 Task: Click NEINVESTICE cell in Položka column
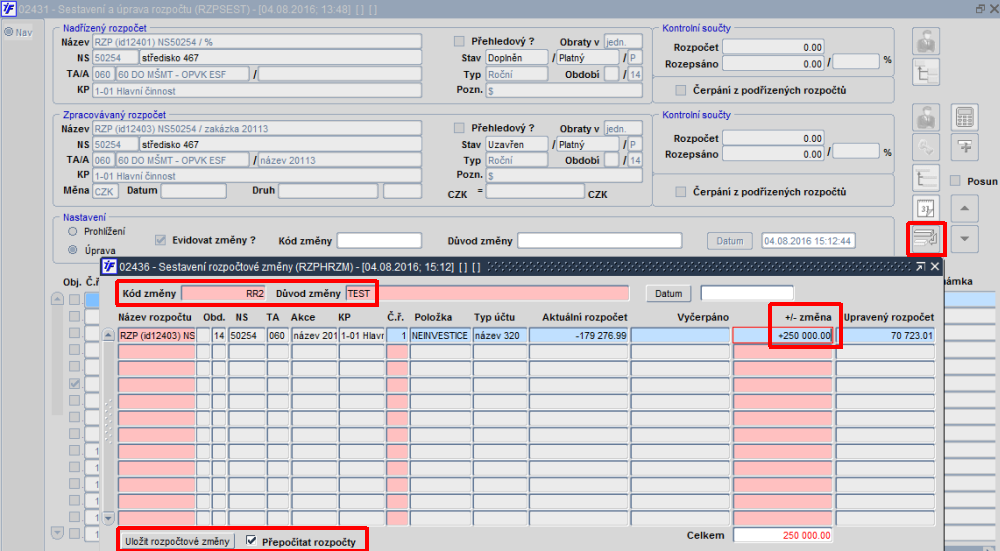point(440,335)
